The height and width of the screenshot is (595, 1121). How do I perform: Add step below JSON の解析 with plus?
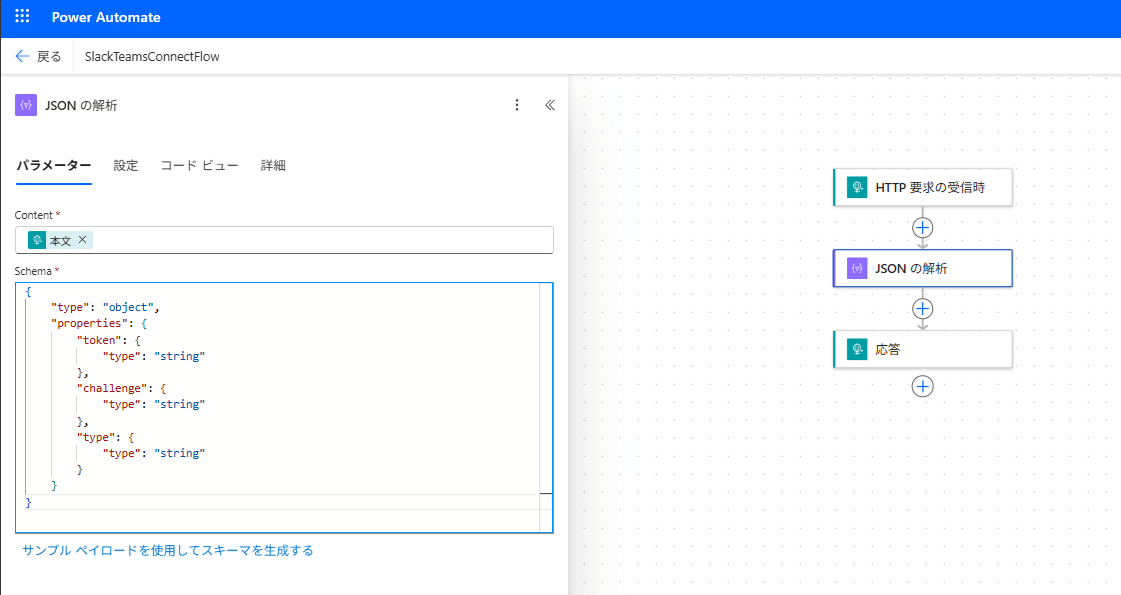(923, 308)
